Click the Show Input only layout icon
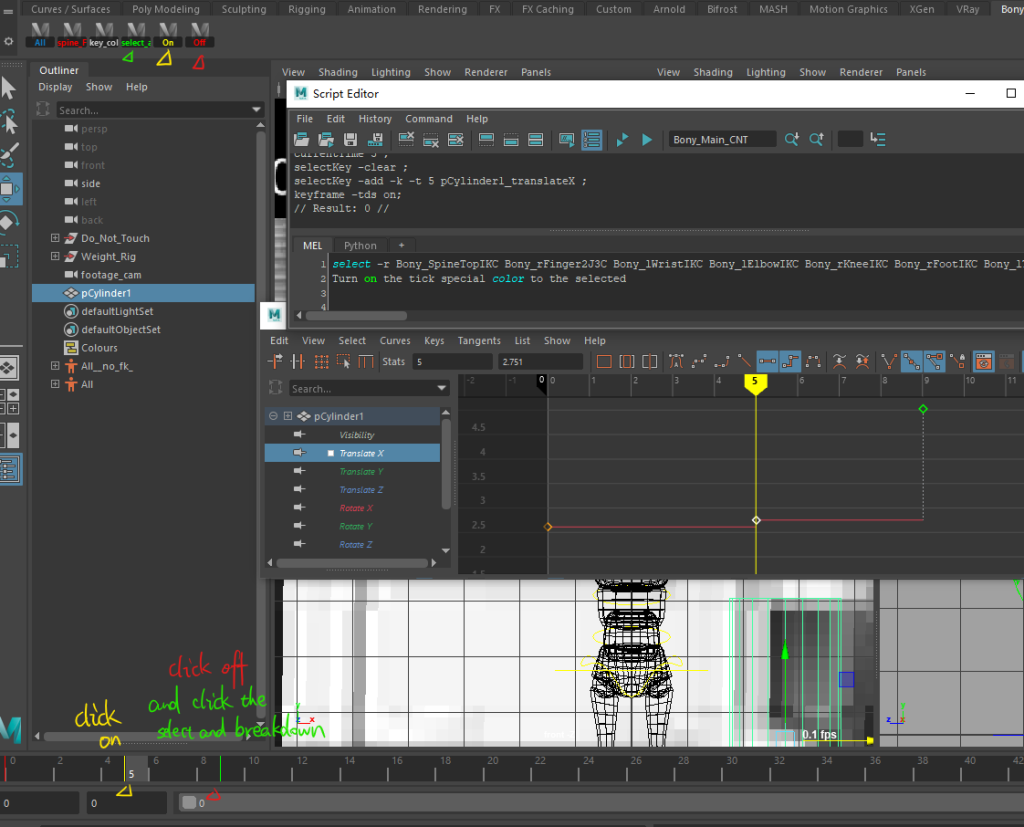 [x=511, y=139]
